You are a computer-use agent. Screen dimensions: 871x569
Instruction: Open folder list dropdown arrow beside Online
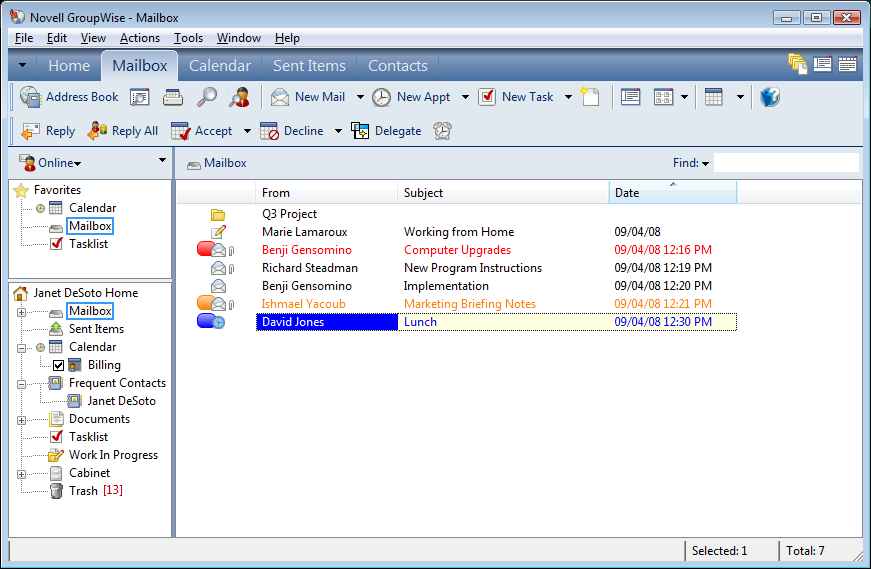162,160
